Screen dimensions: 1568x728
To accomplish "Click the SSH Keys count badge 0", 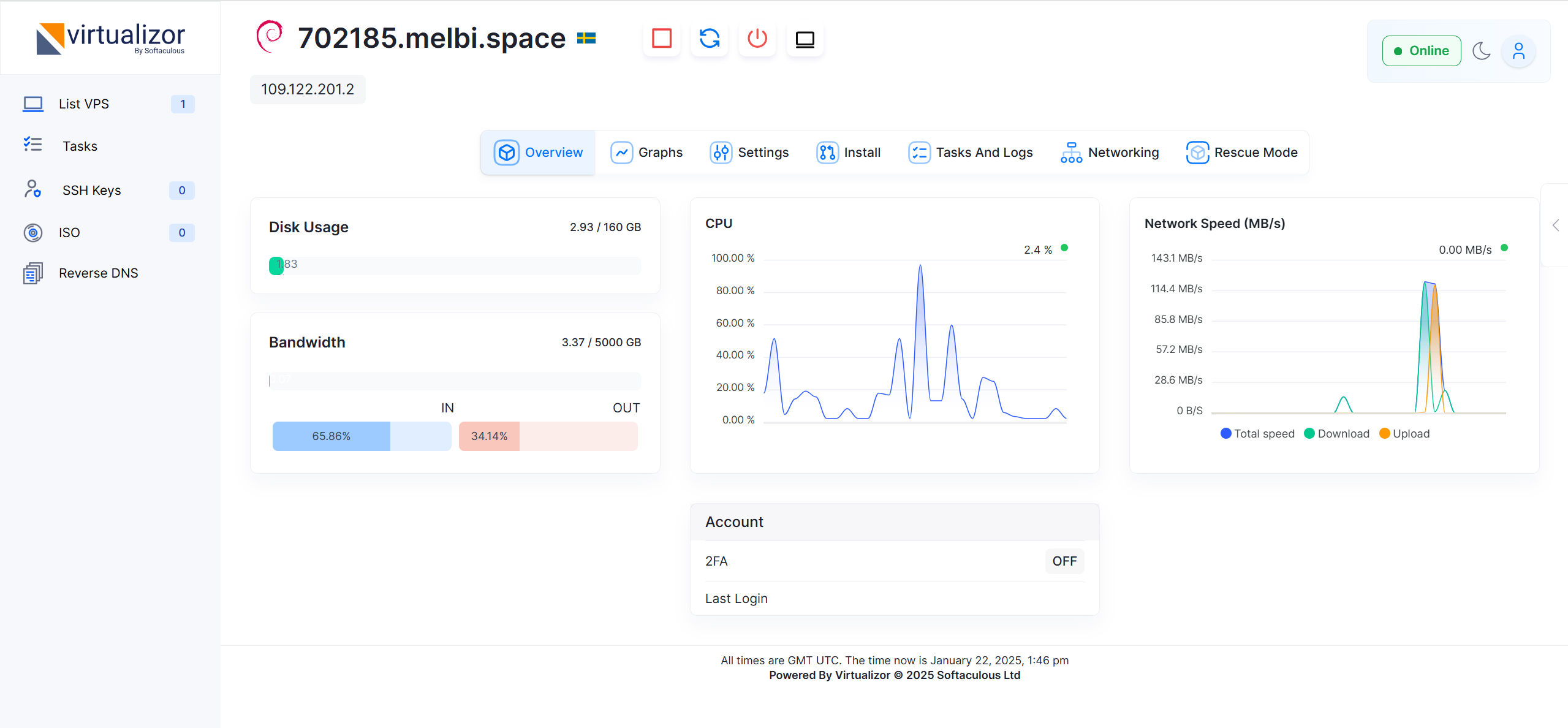I will [182, 191].
